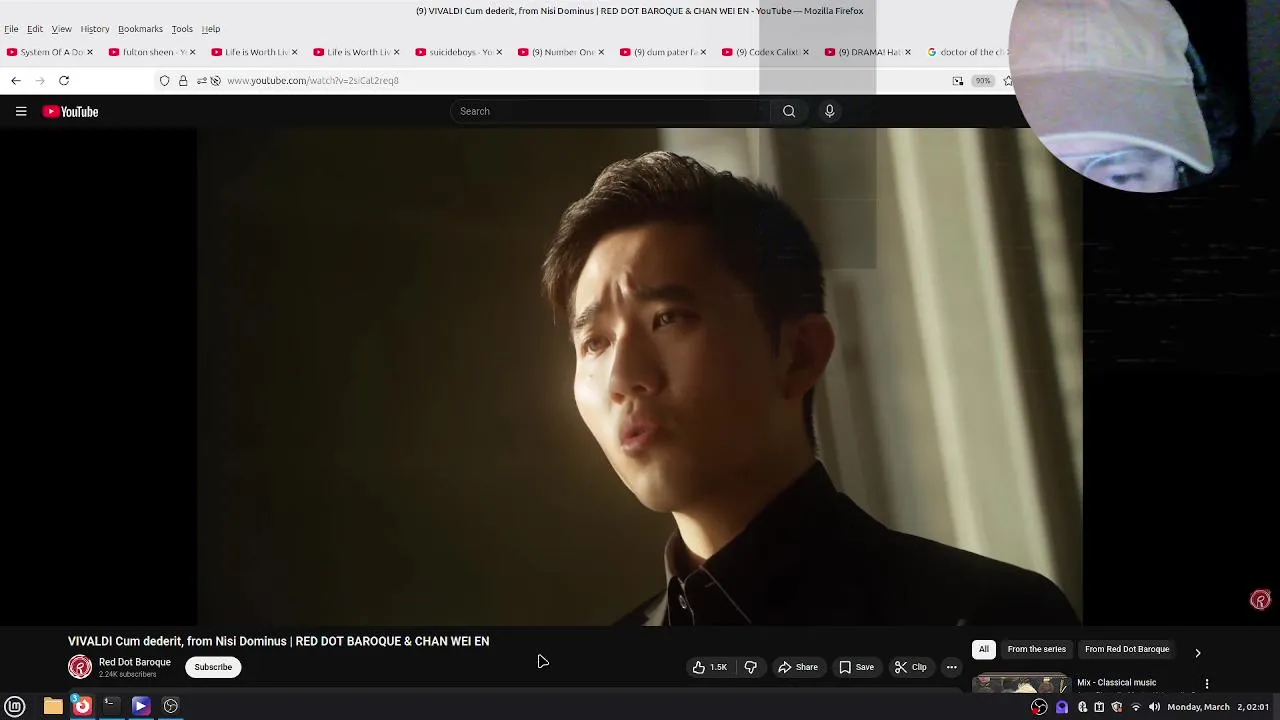Open options menu for Mix - Classical music
1280x720 pixels.
click(1207, 684)
